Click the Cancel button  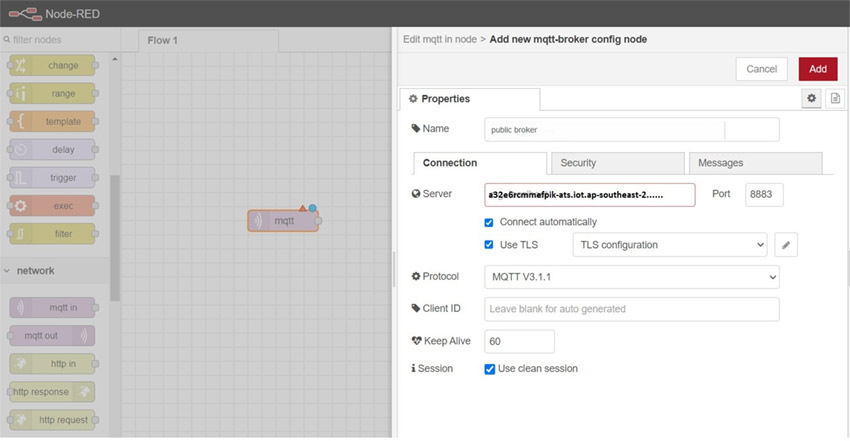pos(761,69)
